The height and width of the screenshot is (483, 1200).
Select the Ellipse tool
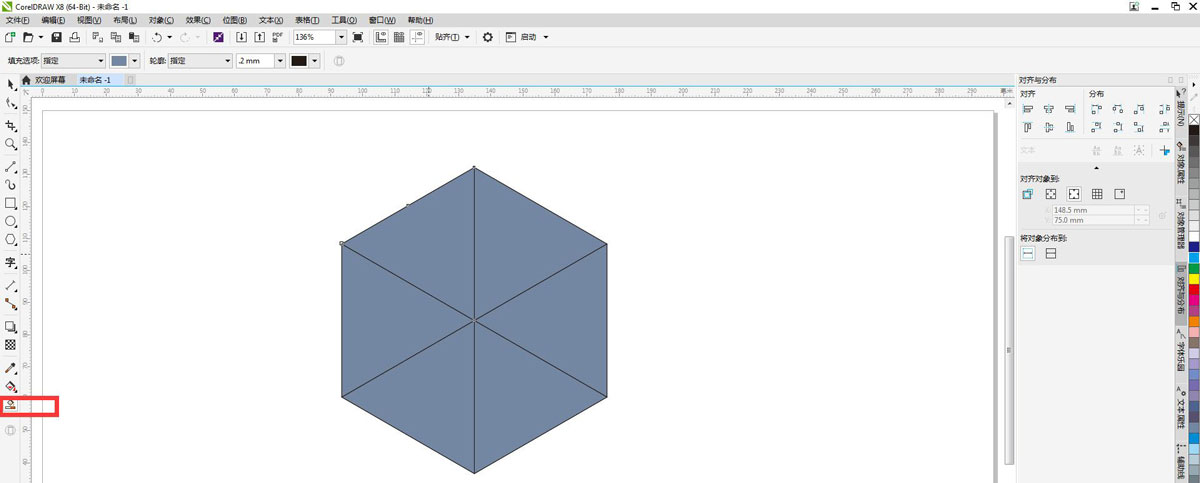11,221
